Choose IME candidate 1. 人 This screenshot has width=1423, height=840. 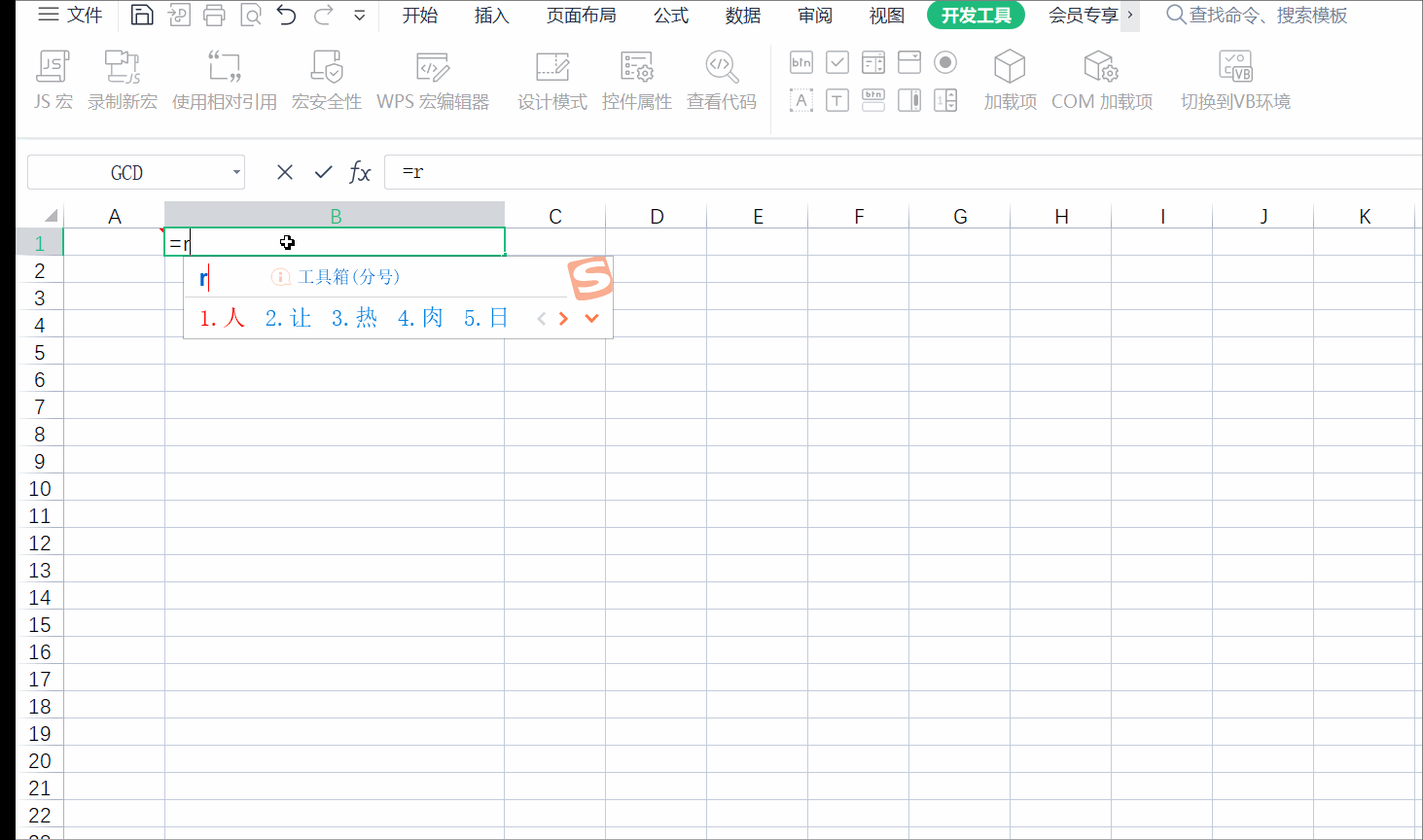click(x=222, y=318)
